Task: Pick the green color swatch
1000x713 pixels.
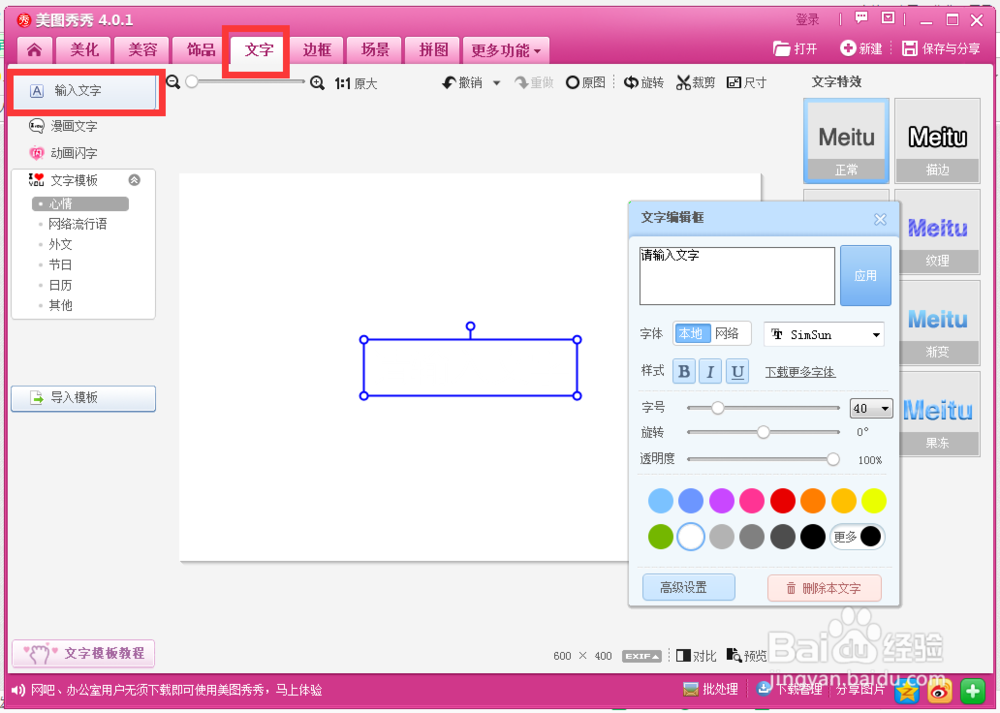Action: point(661,537)
